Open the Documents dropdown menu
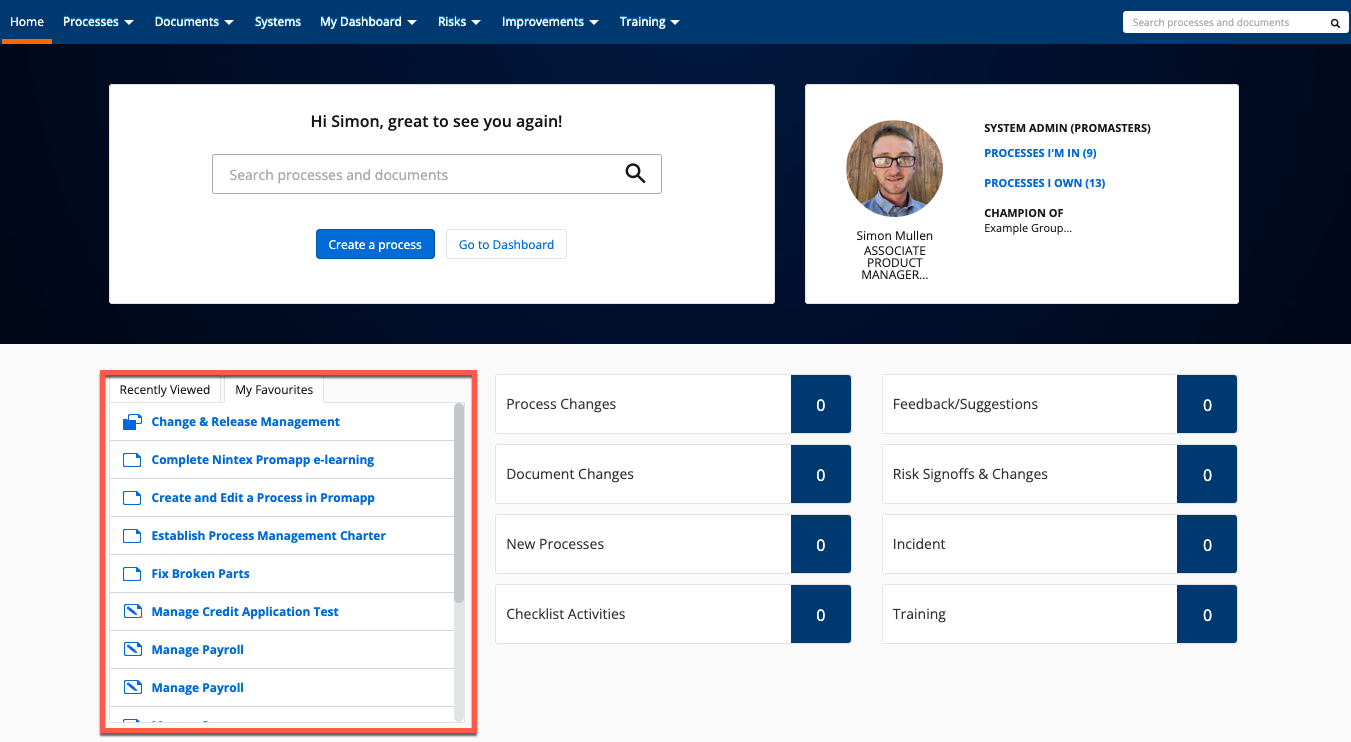1351x742 pixels. click(194, 22)
